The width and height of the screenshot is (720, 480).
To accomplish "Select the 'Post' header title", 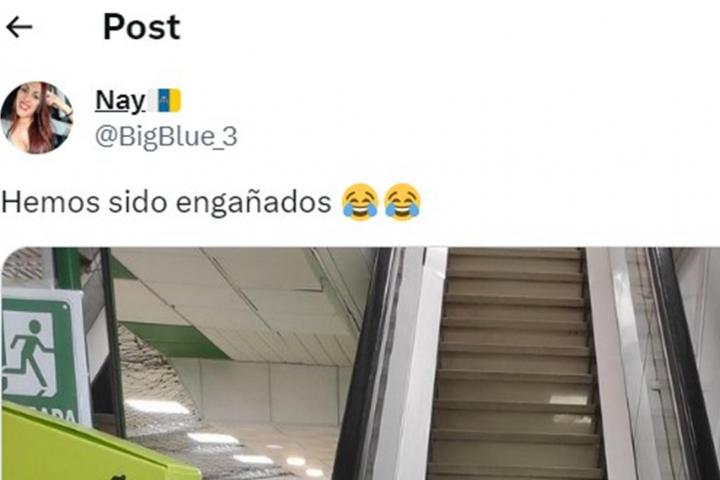I will point(141,27).
